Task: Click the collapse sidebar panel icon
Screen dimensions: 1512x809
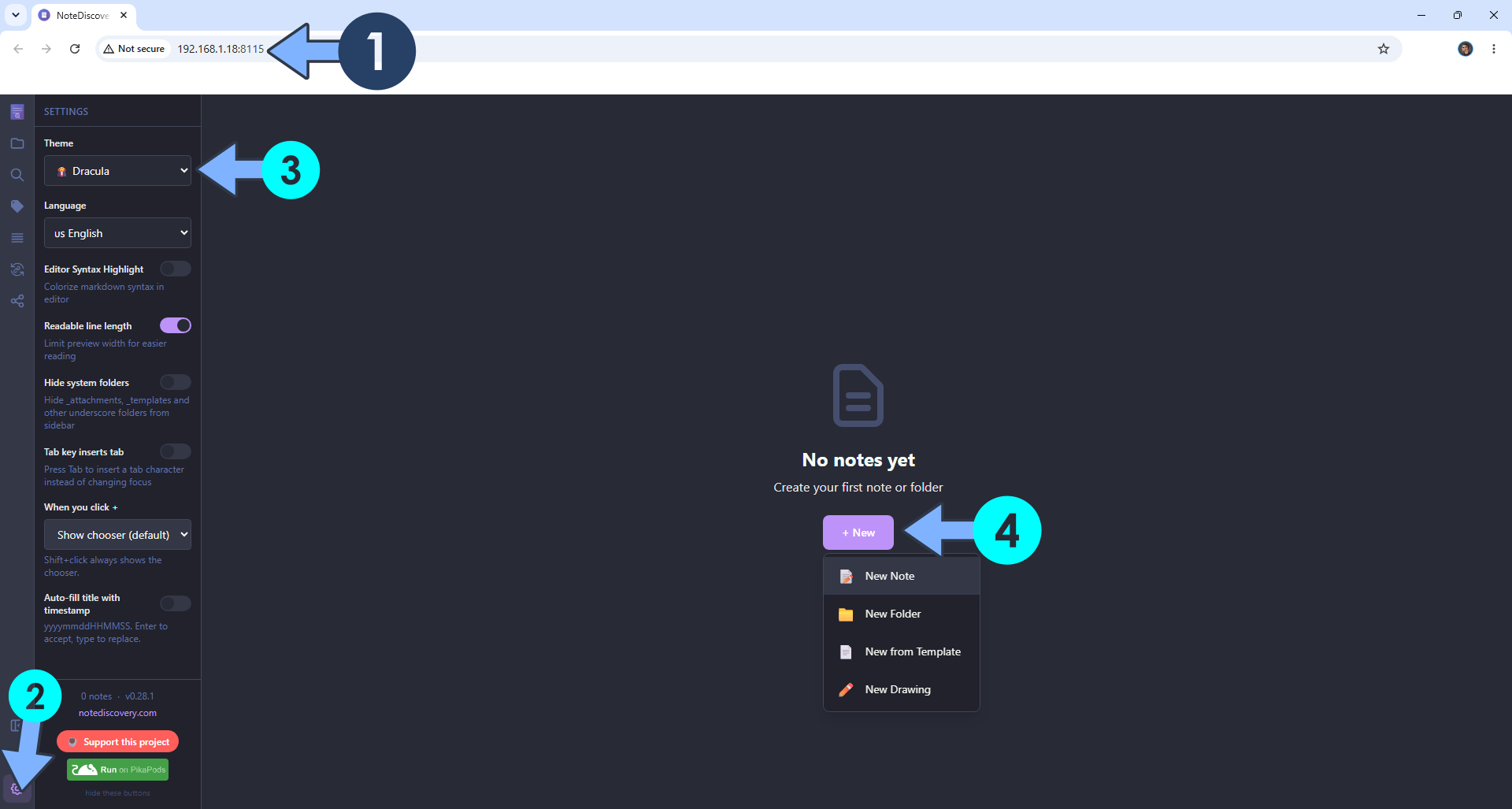Action: [15, 726]
